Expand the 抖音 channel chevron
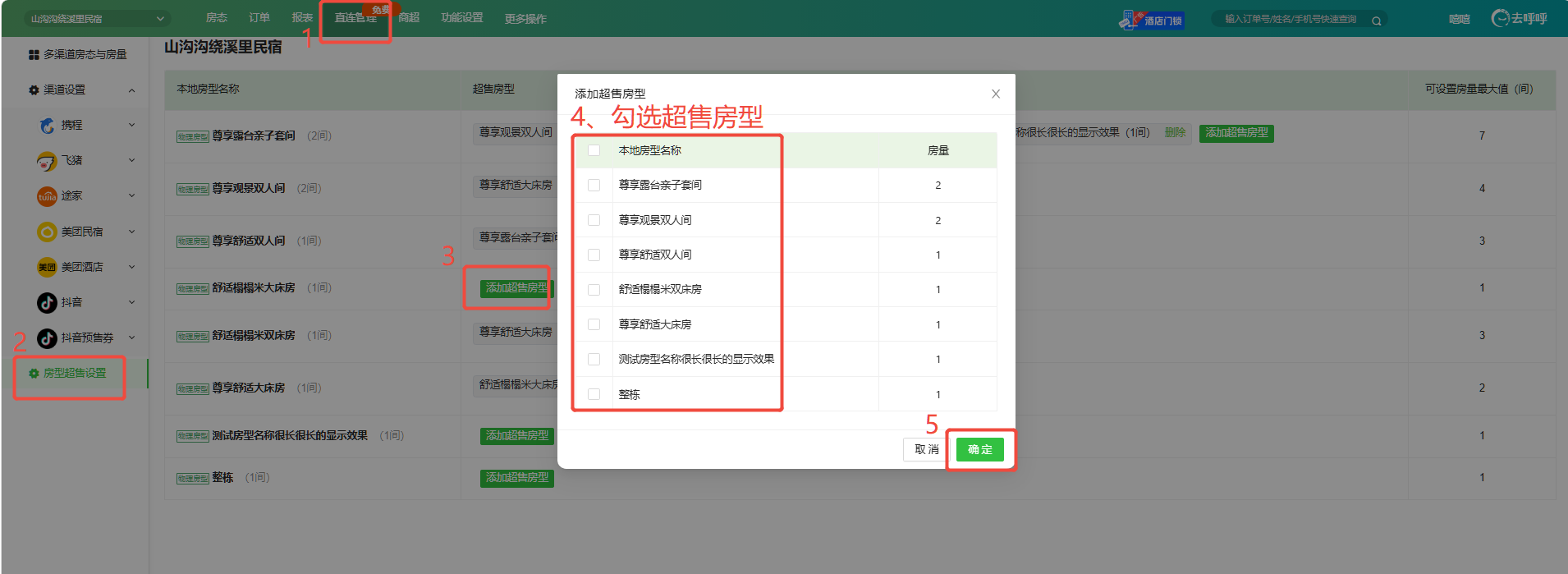The image size is (1568, 574). [132, 302]
